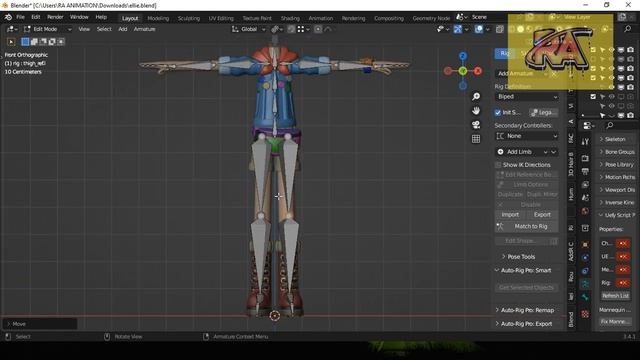Image resolution: width=640 pixels, height=360 pixels.
Task: Open the Armature menu in viewport header
Action: click(144, 29)
